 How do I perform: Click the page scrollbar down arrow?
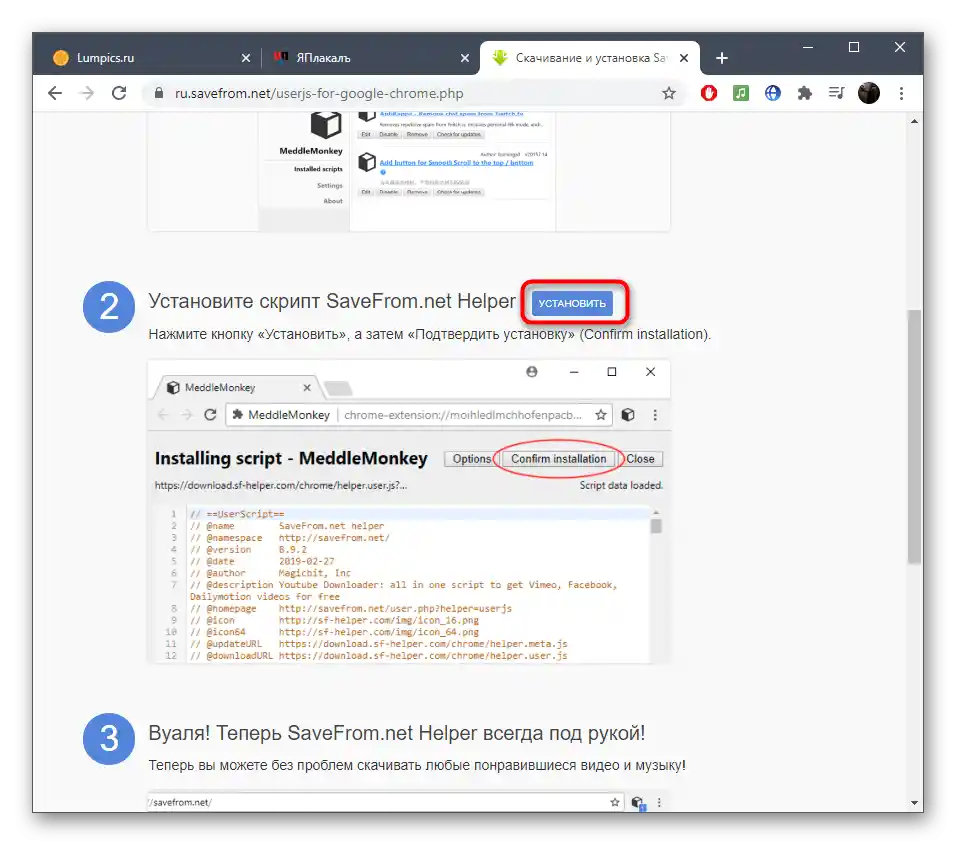(914, 802)
